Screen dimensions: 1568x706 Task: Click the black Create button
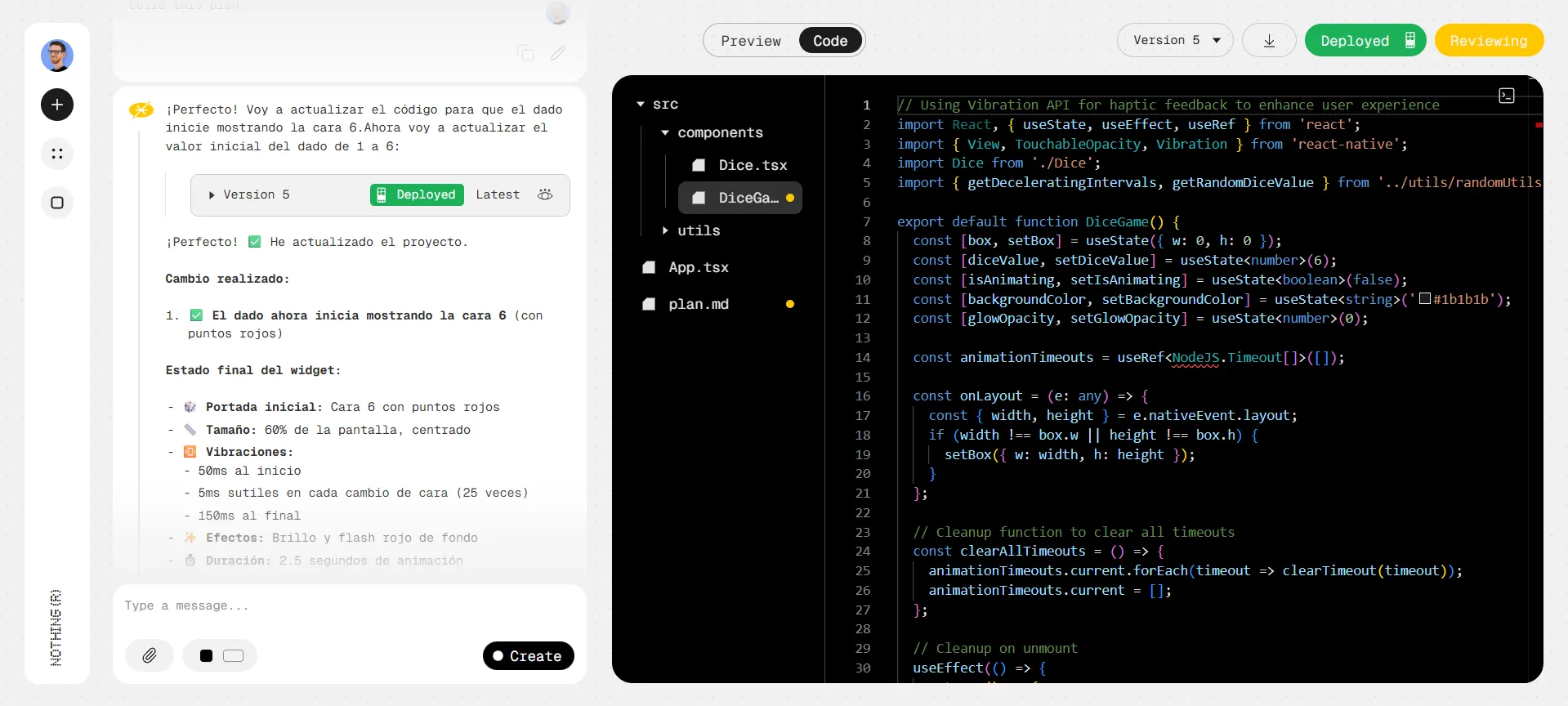(x=528, y=656)
